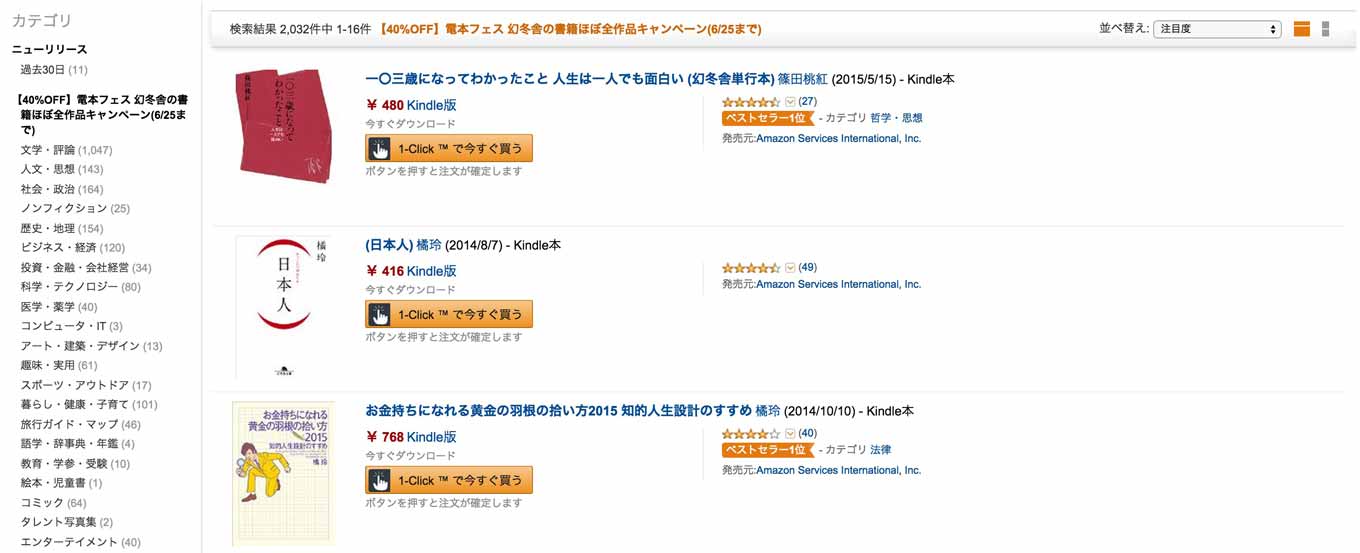Open the yellow 黄金の羽根 book cover
Viewport: 1360px width, 553px height.
pos(283,473)
